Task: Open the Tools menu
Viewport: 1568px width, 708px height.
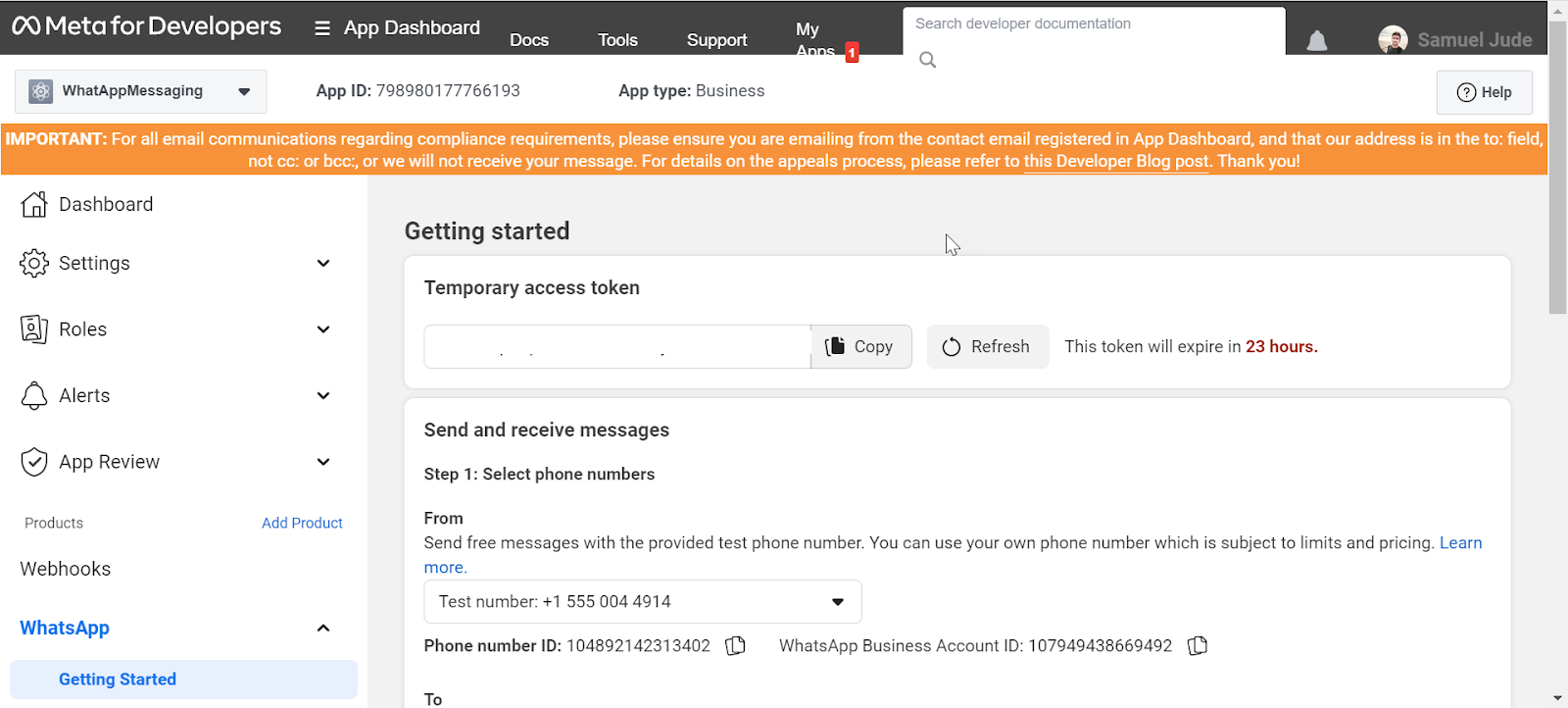Action: pos(617,40)
